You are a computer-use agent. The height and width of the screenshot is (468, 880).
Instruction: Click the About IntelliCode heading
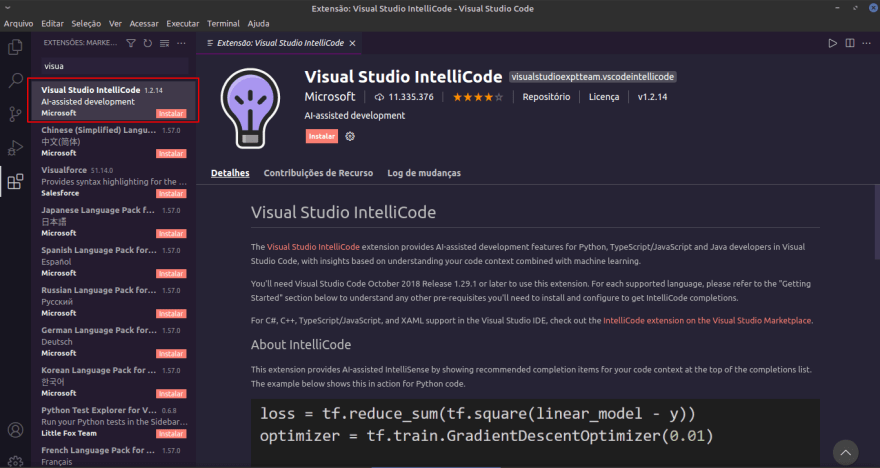point(301,345)
